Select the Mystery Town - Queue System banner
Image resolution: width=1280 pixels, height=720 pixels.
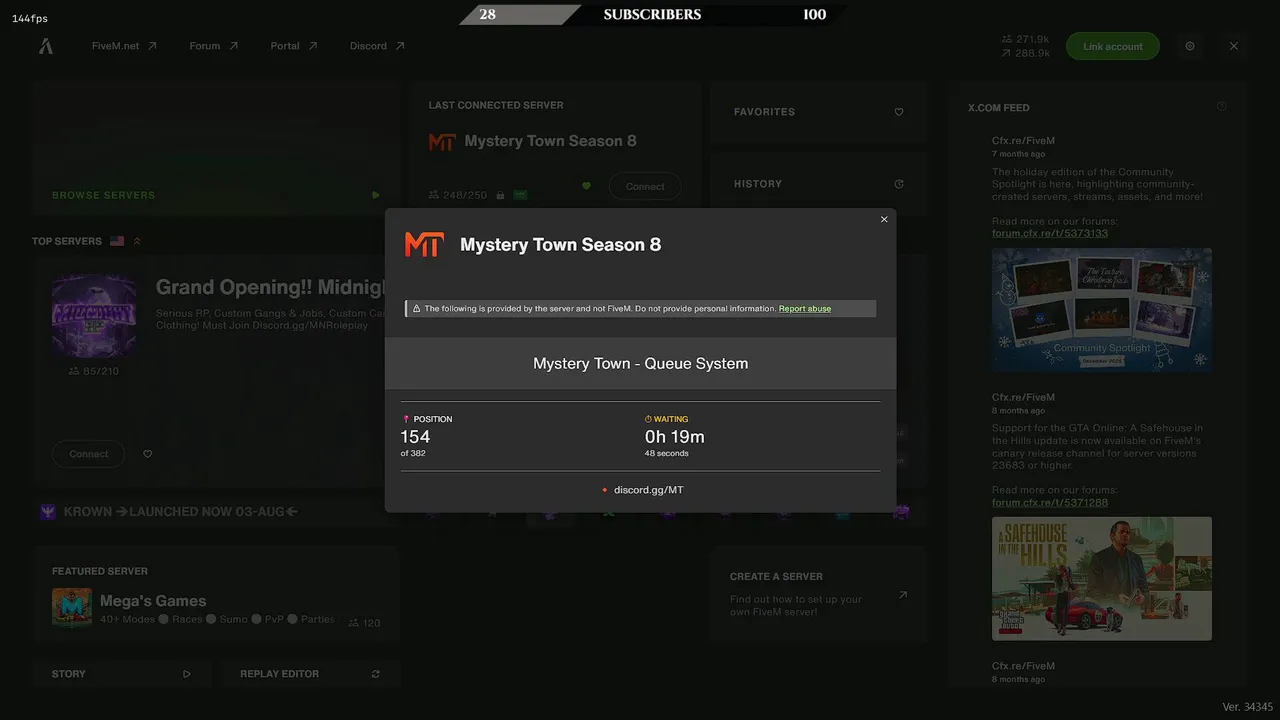tap(640, 363)
